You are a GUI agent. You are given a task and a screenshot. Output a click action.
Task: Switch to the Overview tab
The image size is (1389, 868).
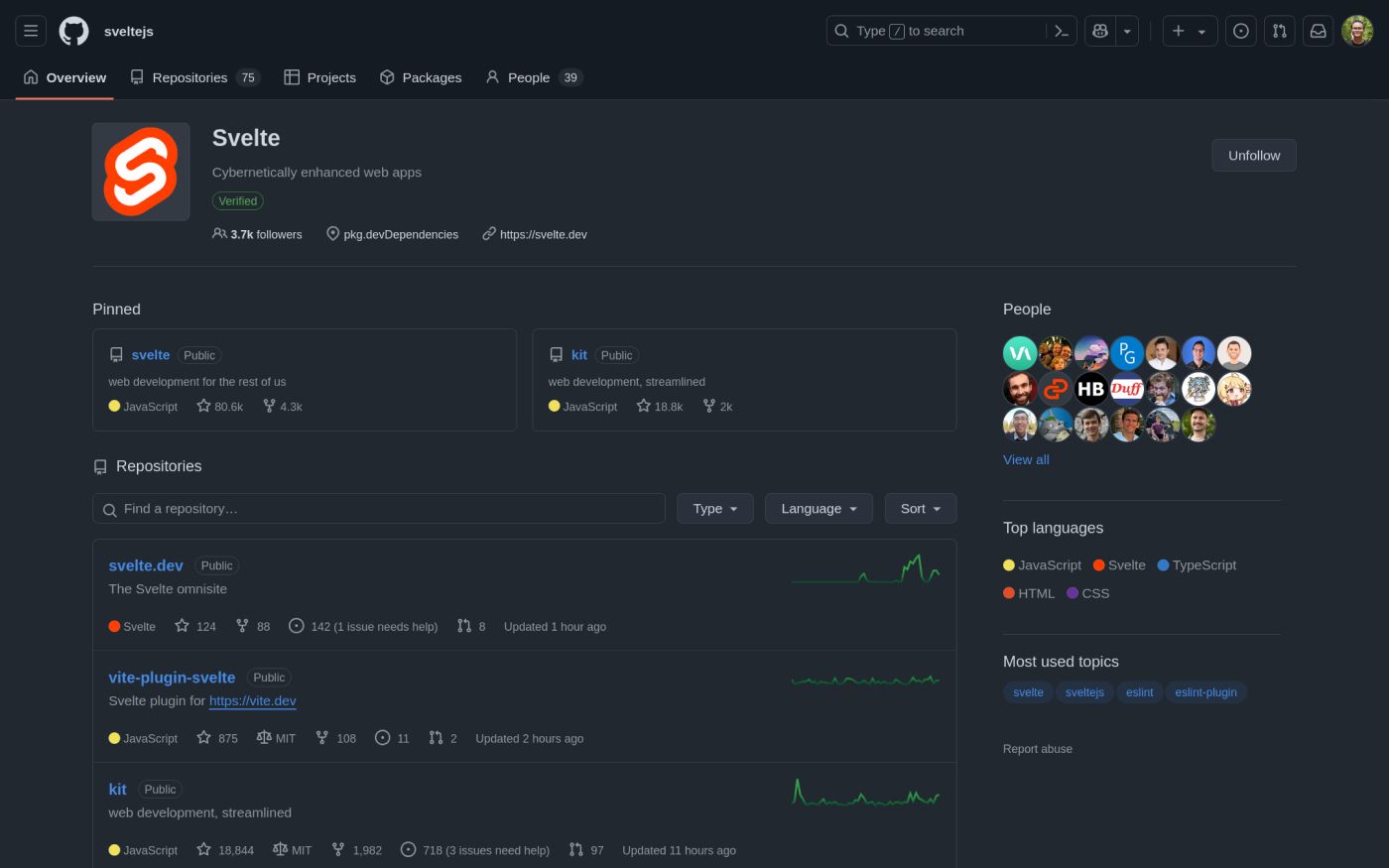point(64,77)
